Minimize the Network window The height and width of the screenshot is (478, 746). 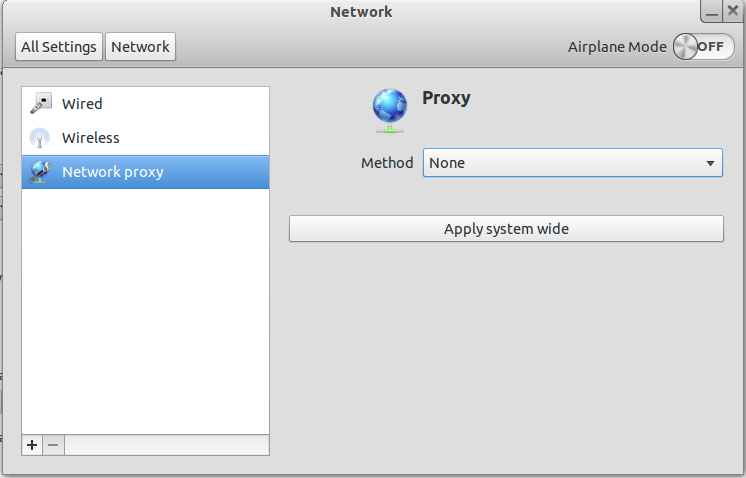tap(712, 11)
